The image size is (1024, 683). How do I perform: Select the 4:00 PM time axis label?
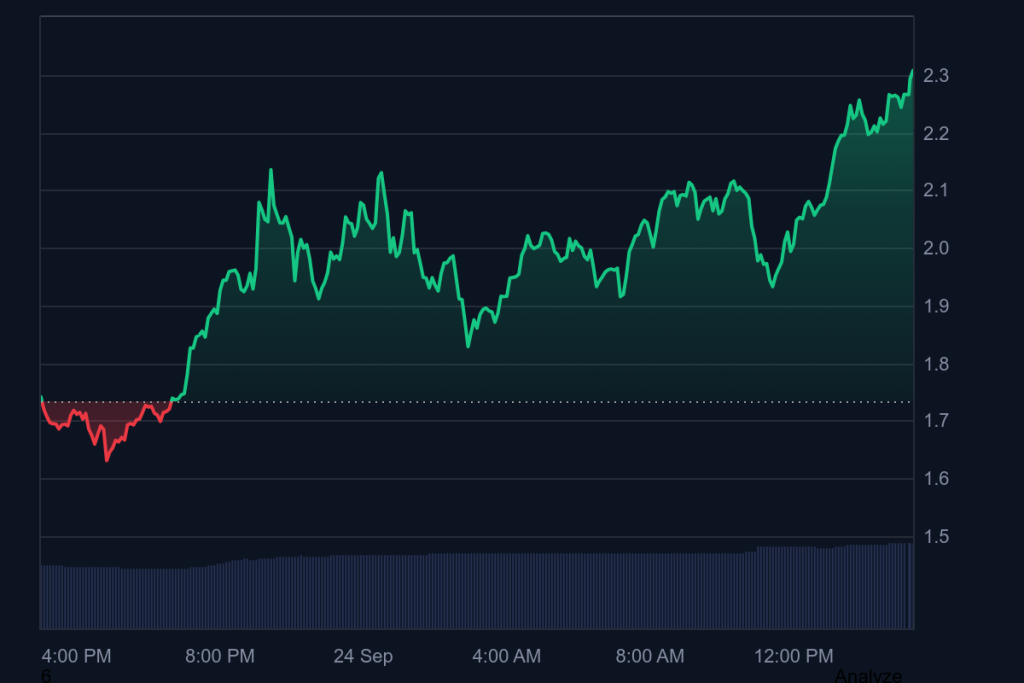[77, 656]
